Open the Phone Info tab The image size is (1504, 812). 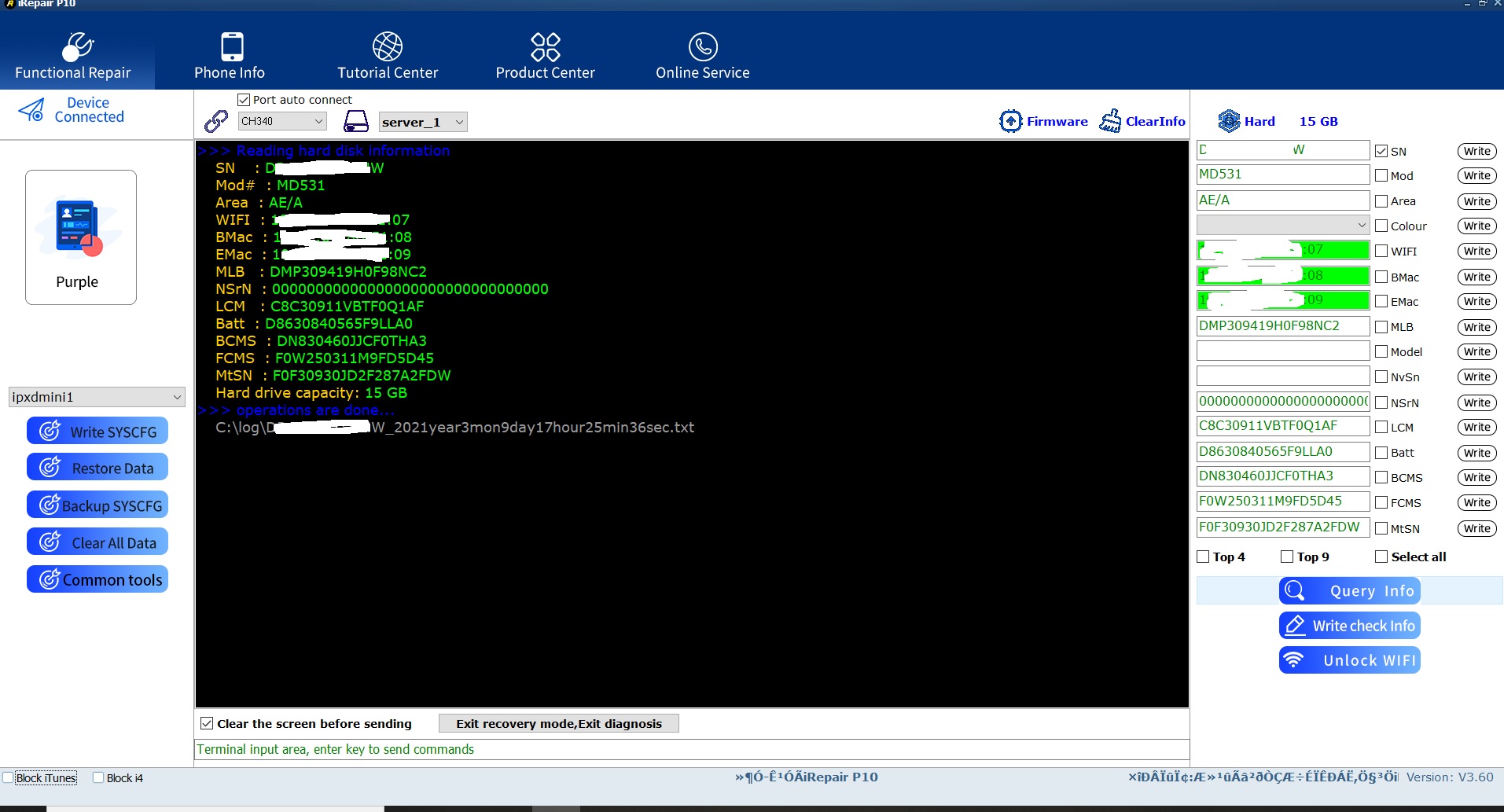(230, 56)
